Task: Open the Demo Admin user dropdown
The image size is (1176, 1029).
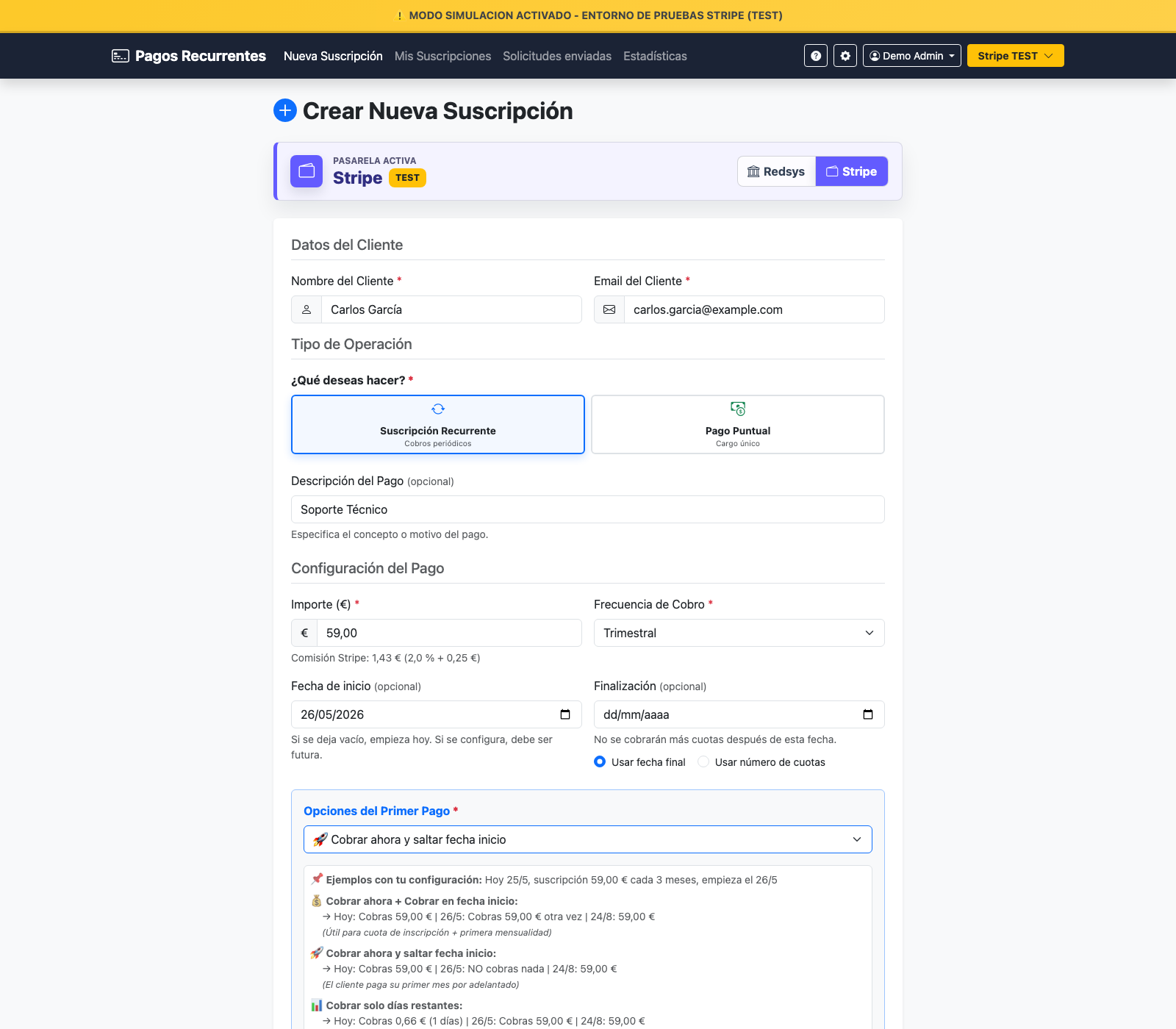Action: pyautogui.click(x=912, y=56)
